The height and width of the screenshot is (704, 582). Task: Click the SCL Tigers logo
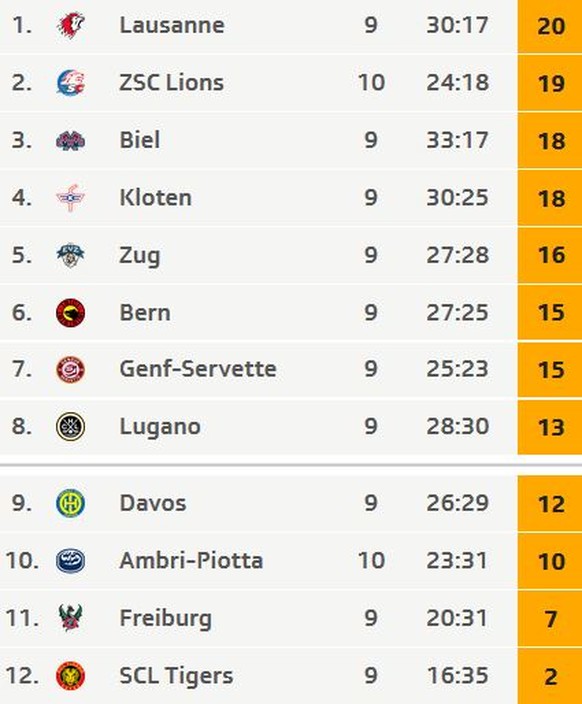(71, 676)
